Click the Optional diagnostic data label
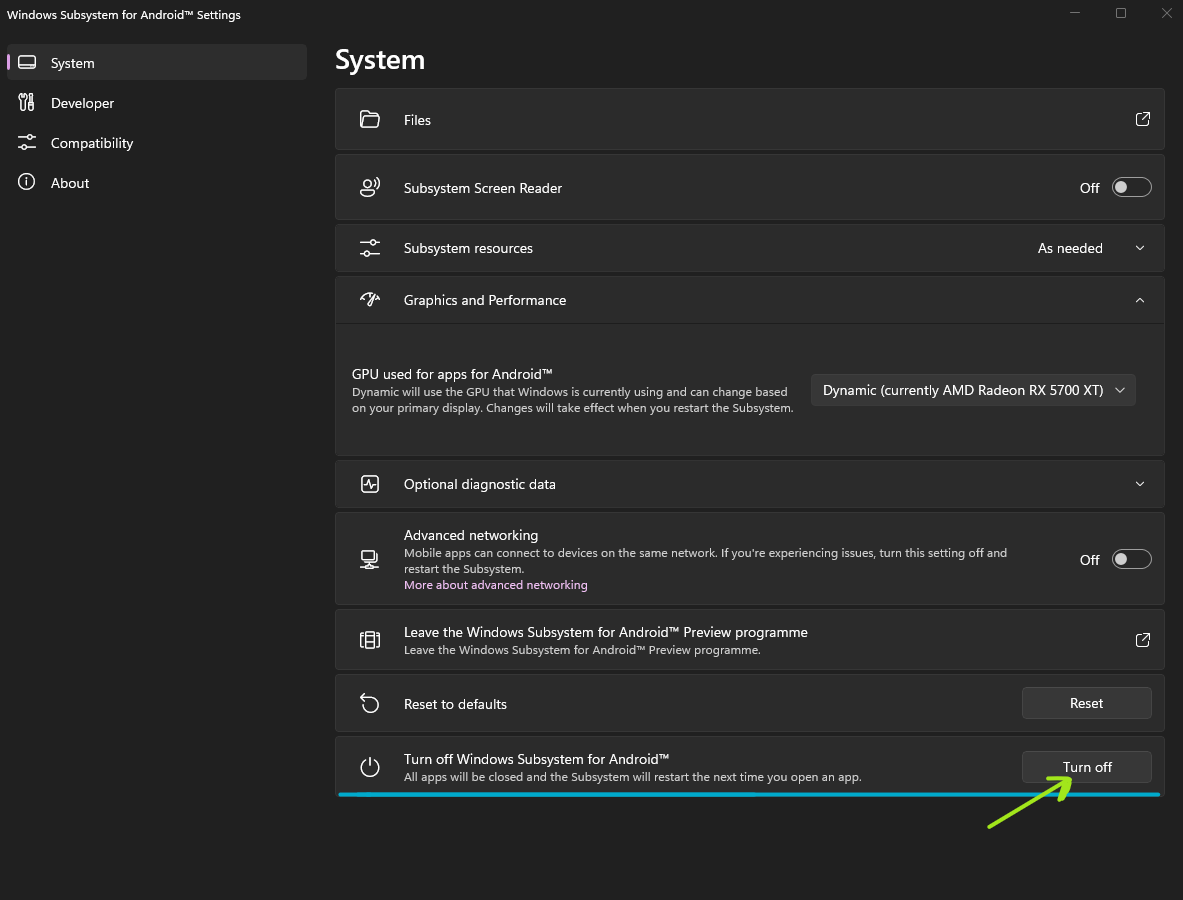 [479, 484]
